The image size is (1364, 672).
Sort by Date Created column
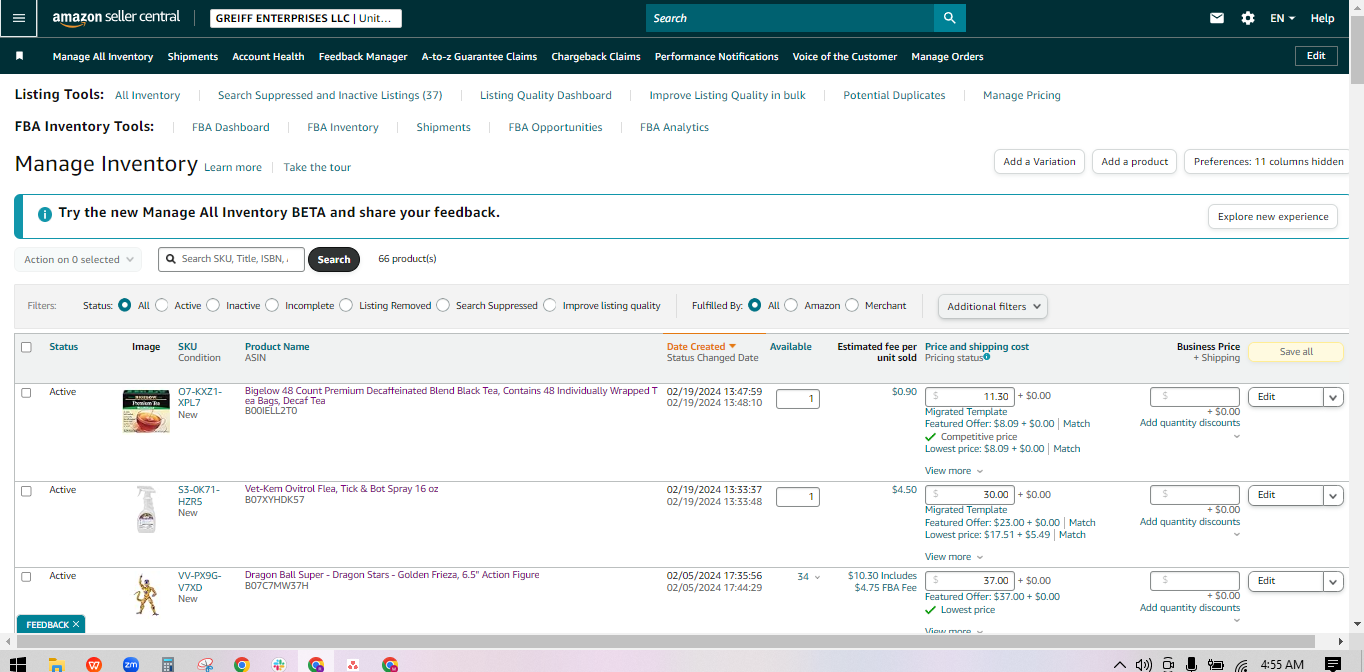tap(701, 347)
